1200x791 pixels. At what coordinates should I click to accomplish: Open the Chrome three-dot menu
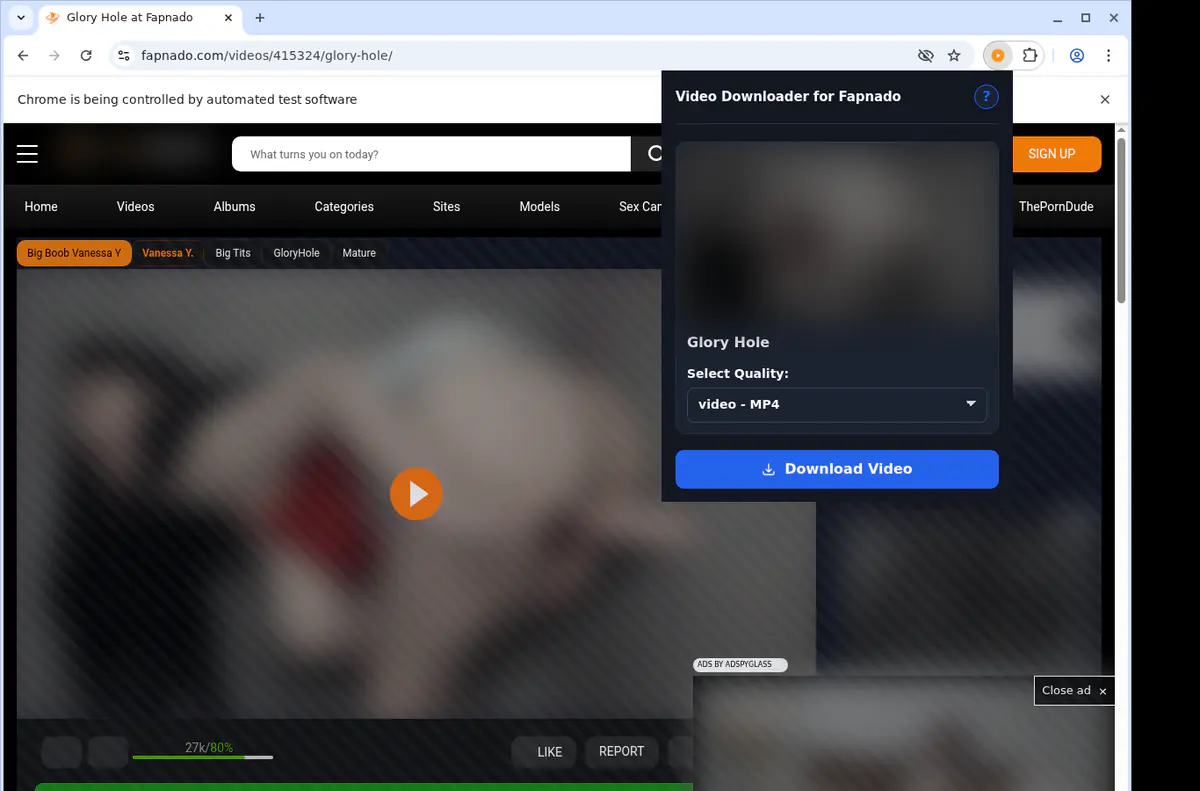click(x=1109, y=56)
